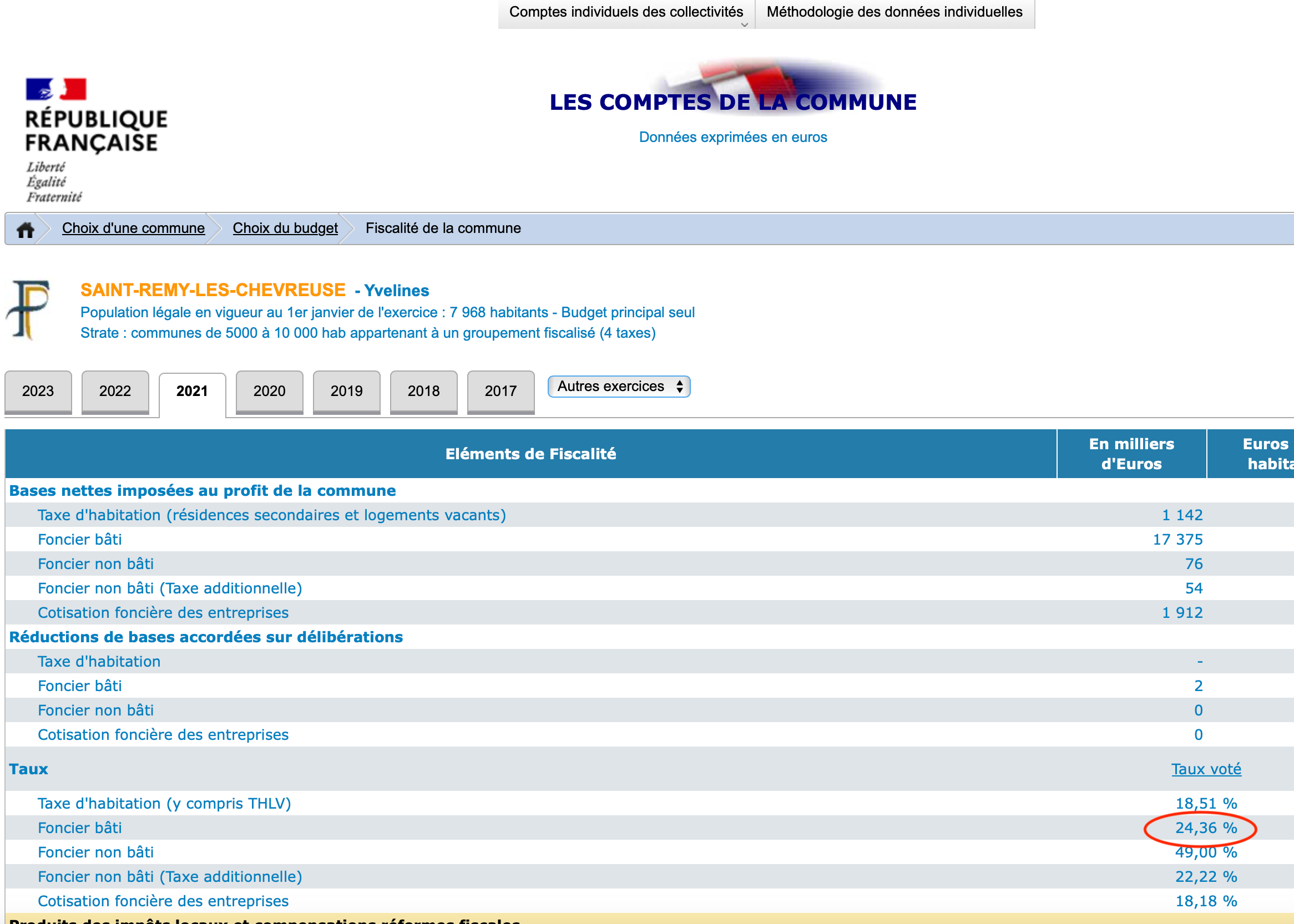
Task: Follow the Choix d'une commune link
Action: [133, 229]
